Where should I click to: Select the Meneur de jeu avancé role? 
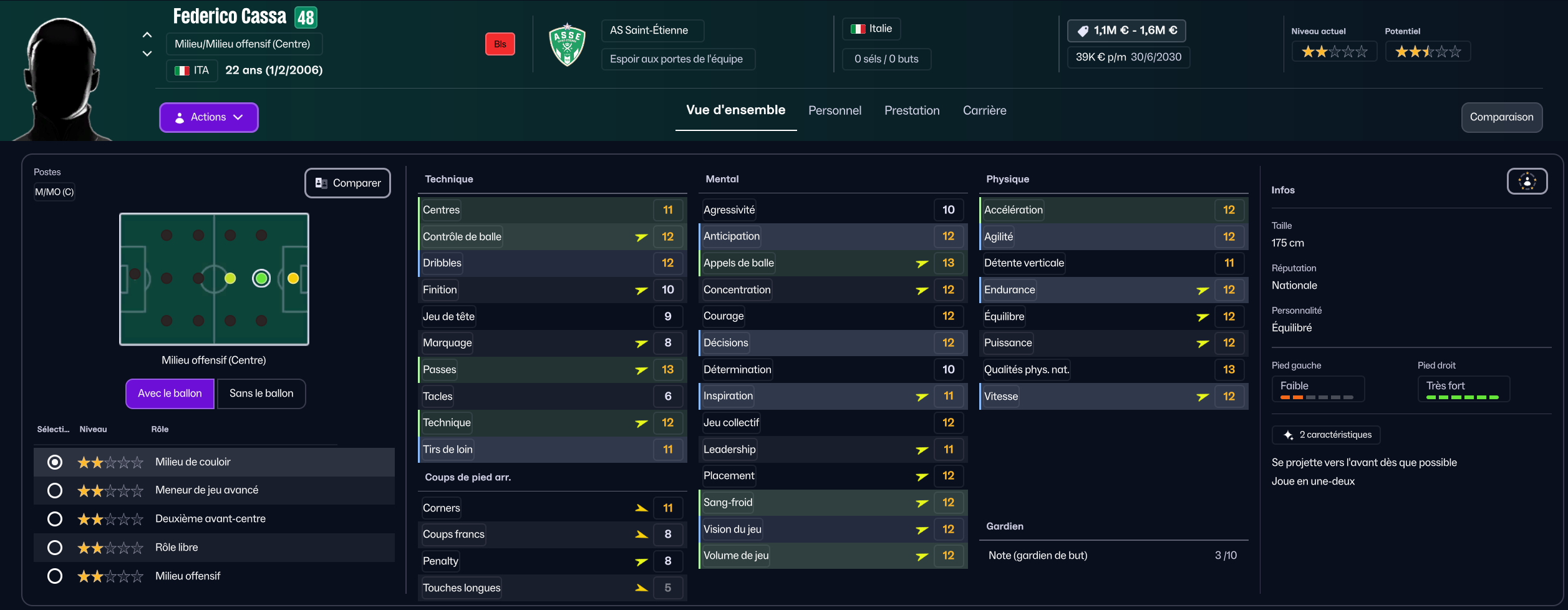(x=55, y=490)
